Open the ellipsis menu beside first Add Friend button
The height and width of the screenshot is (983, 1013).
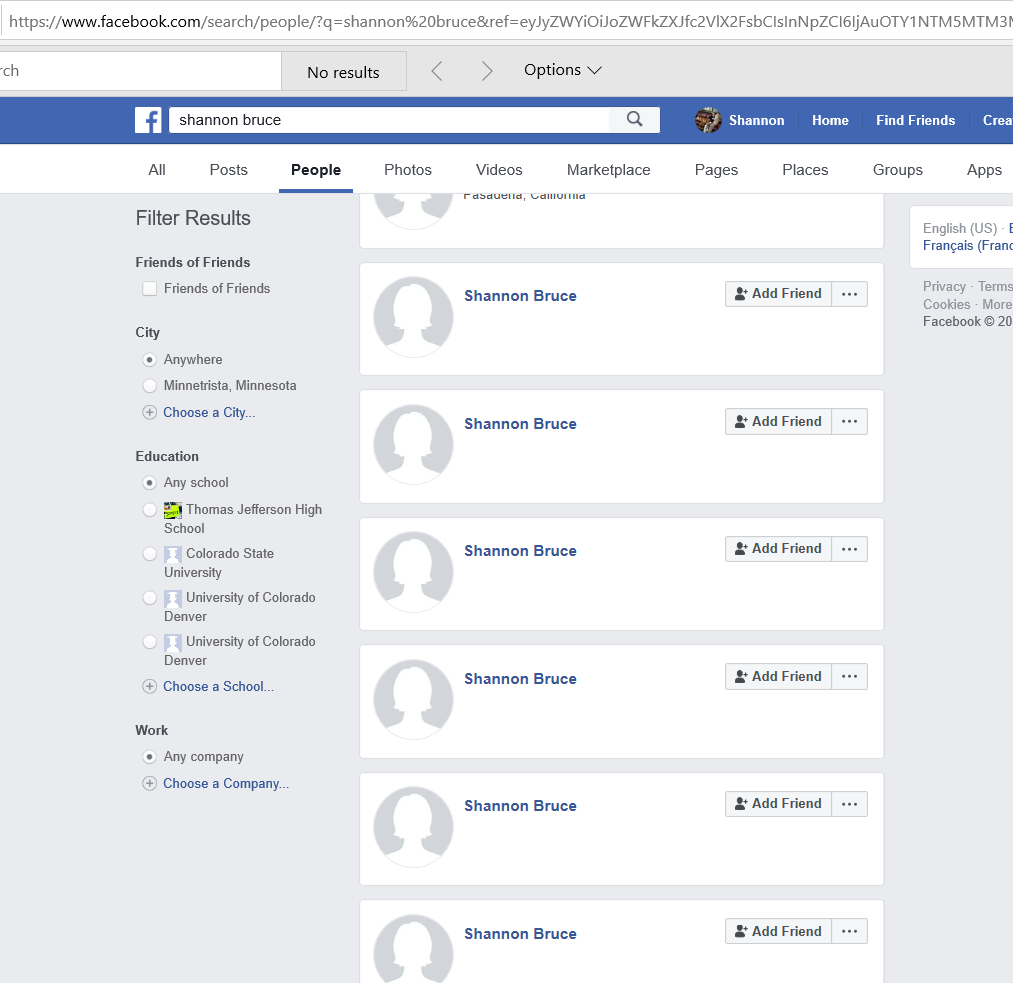(x=849, y=293)
